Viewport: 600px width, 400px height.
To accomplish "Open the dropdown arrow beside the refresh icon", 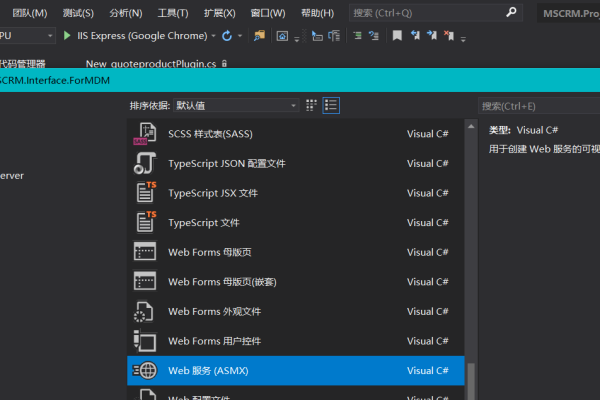I will point(240,36).
